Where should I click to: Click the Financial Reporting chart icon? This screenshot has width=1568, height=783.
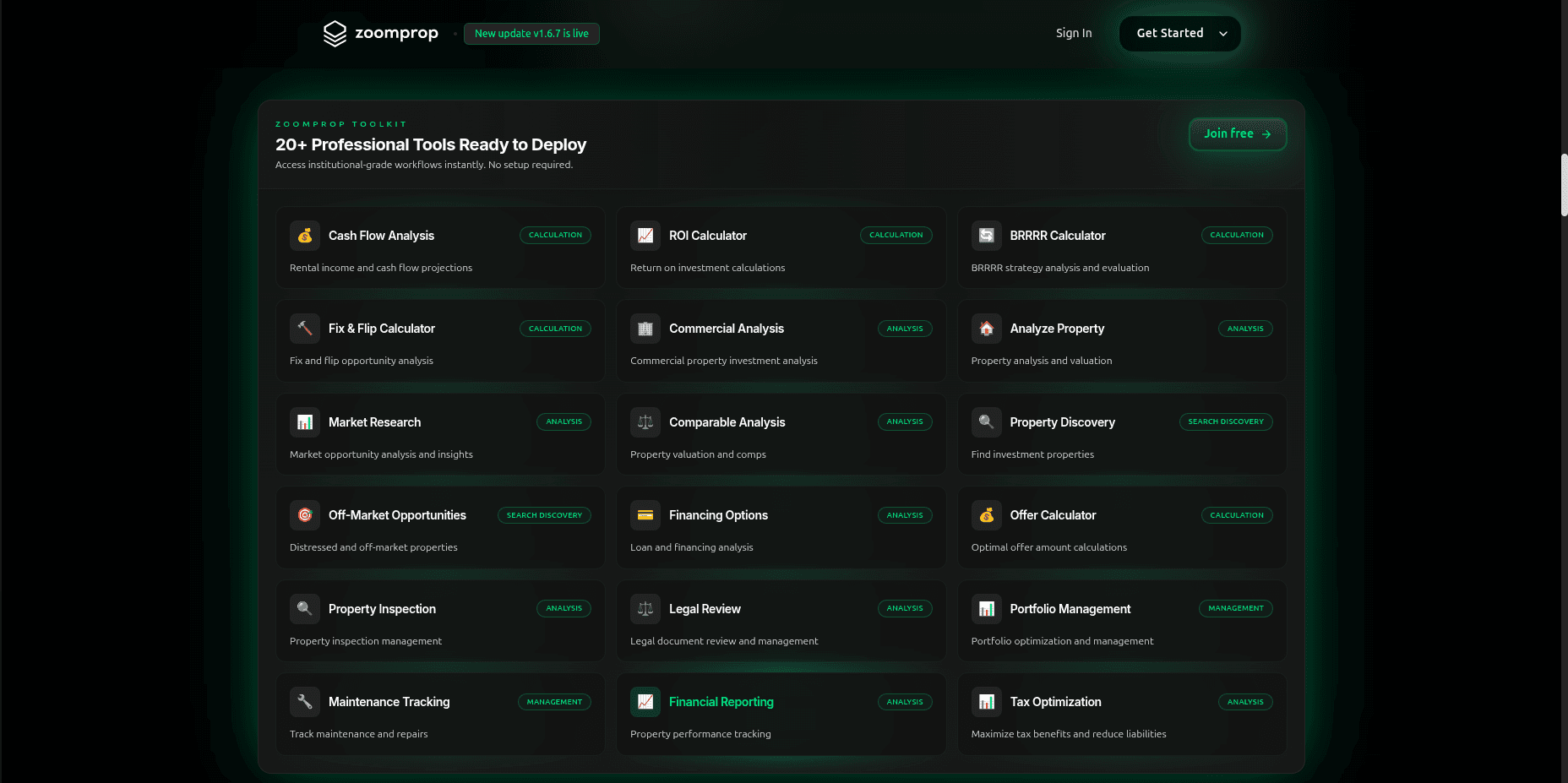(x=645, y=702)
